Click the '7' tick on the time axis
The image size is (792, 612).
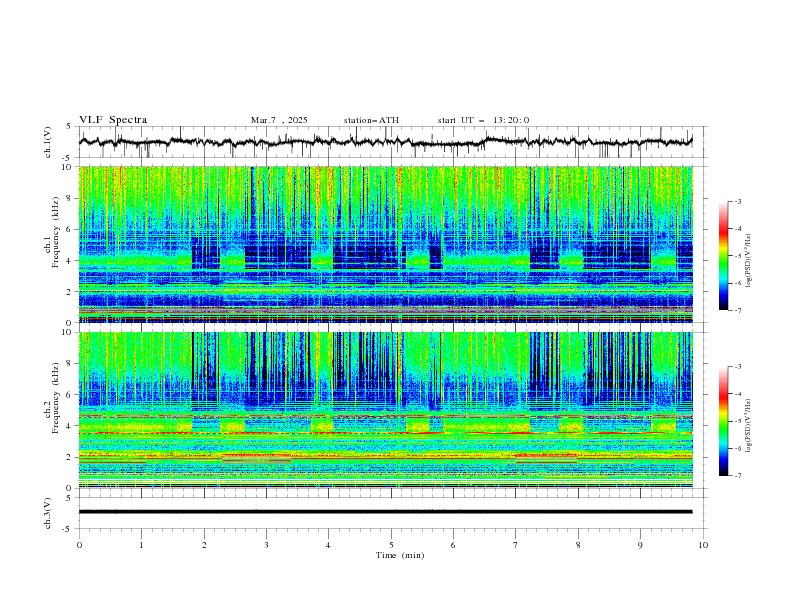[x=516, y=545]
